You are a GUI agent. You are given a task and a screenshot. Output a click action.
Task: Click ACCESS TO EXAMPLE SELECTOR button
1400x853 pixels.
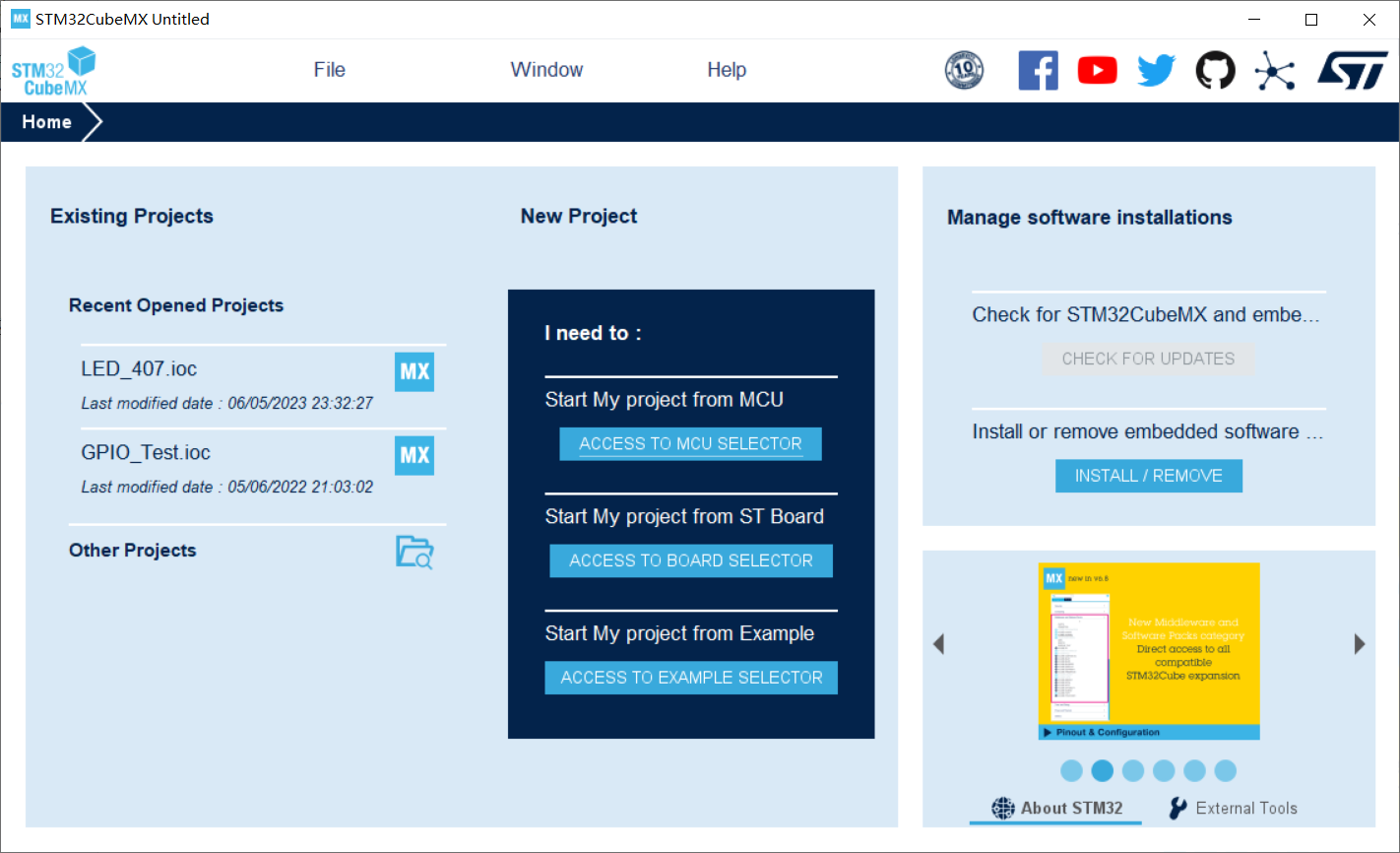click(x=691, y=678)
